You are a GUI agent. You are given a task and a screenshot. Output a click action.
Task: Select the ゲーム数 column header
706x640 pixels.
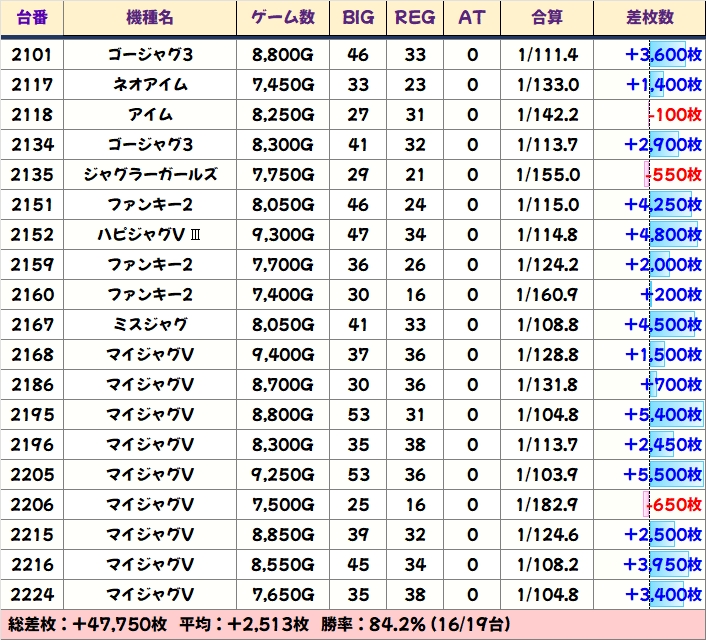(x=283, y=18)
